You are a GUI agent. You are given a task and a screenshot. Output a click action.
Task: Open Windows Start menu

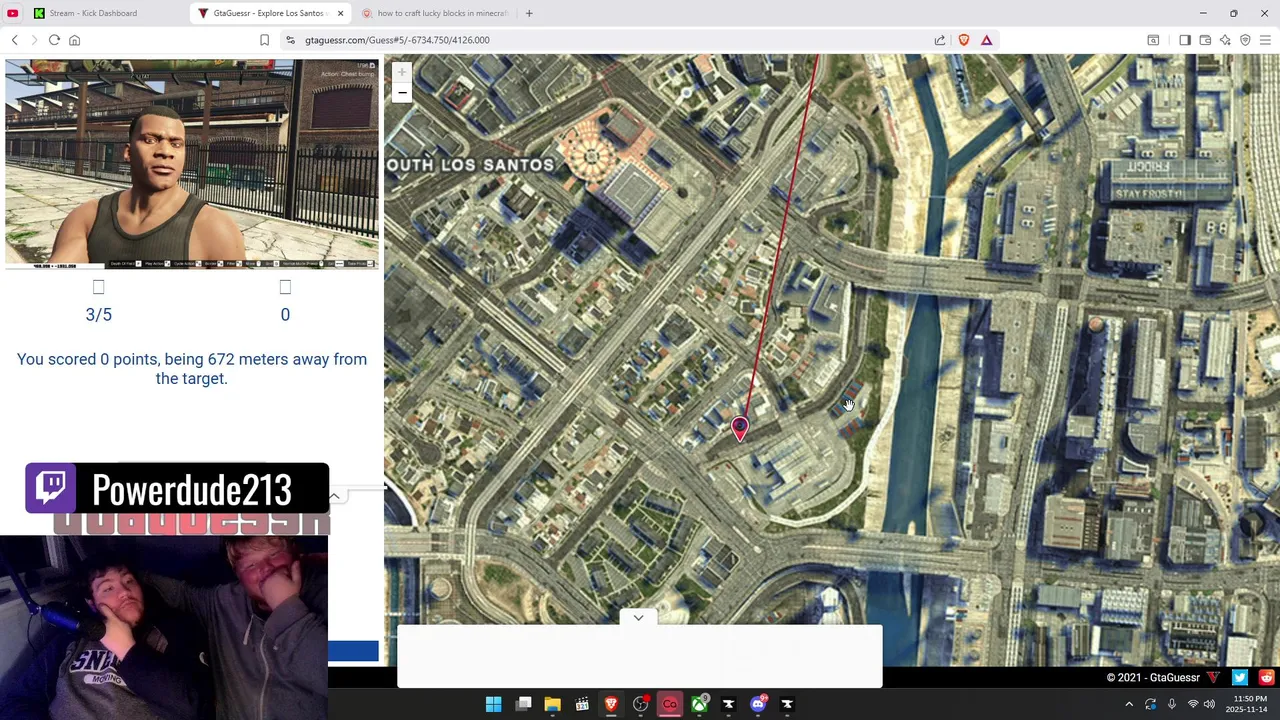493,704
